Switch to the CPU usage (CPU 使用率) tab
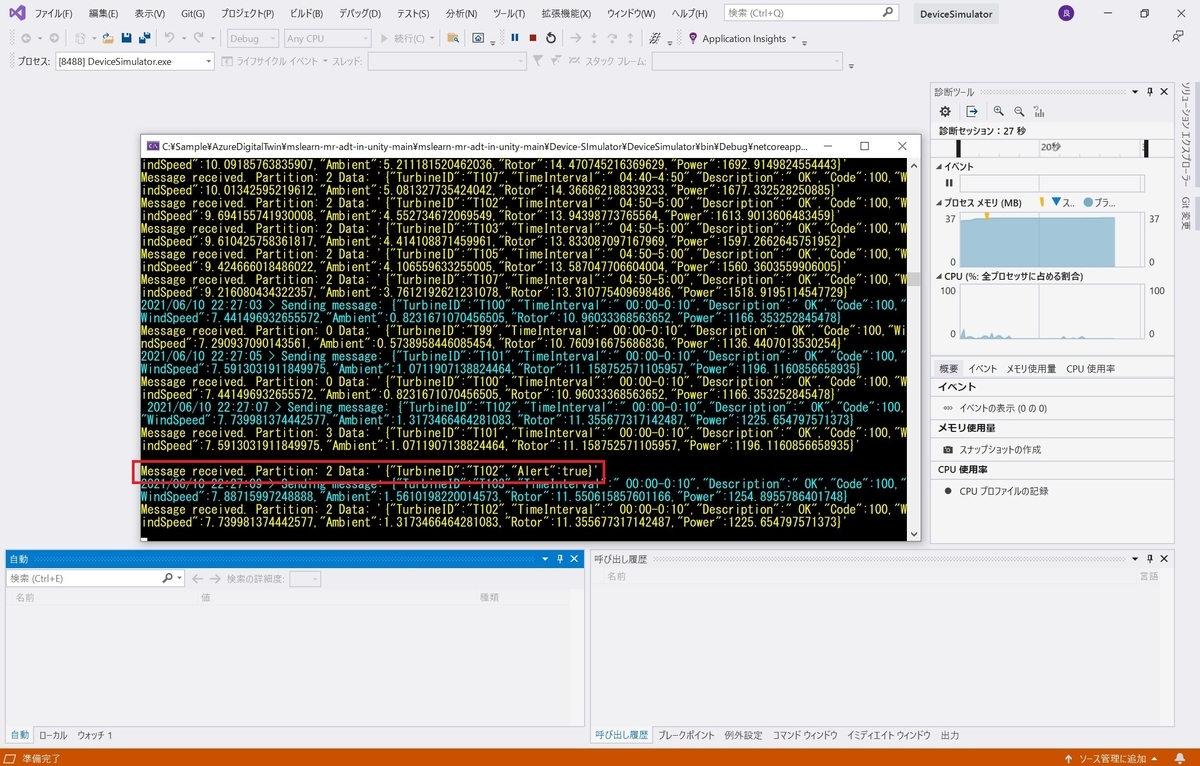This screenshot has height=766, width=1200. click(1091, 368)
